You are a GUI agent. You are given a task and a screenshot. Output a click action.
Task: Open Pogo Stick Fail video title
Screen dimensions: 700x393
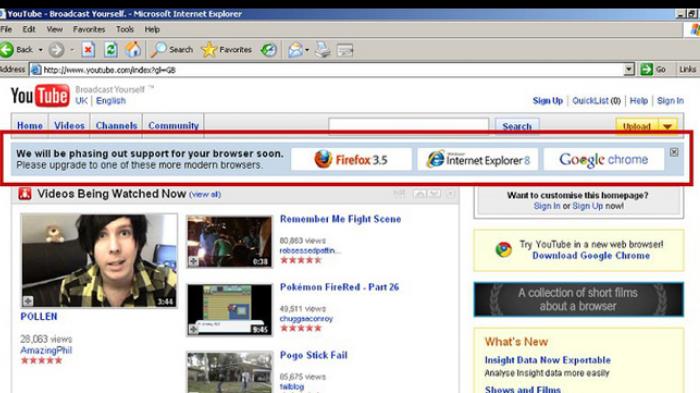(313, 355)
